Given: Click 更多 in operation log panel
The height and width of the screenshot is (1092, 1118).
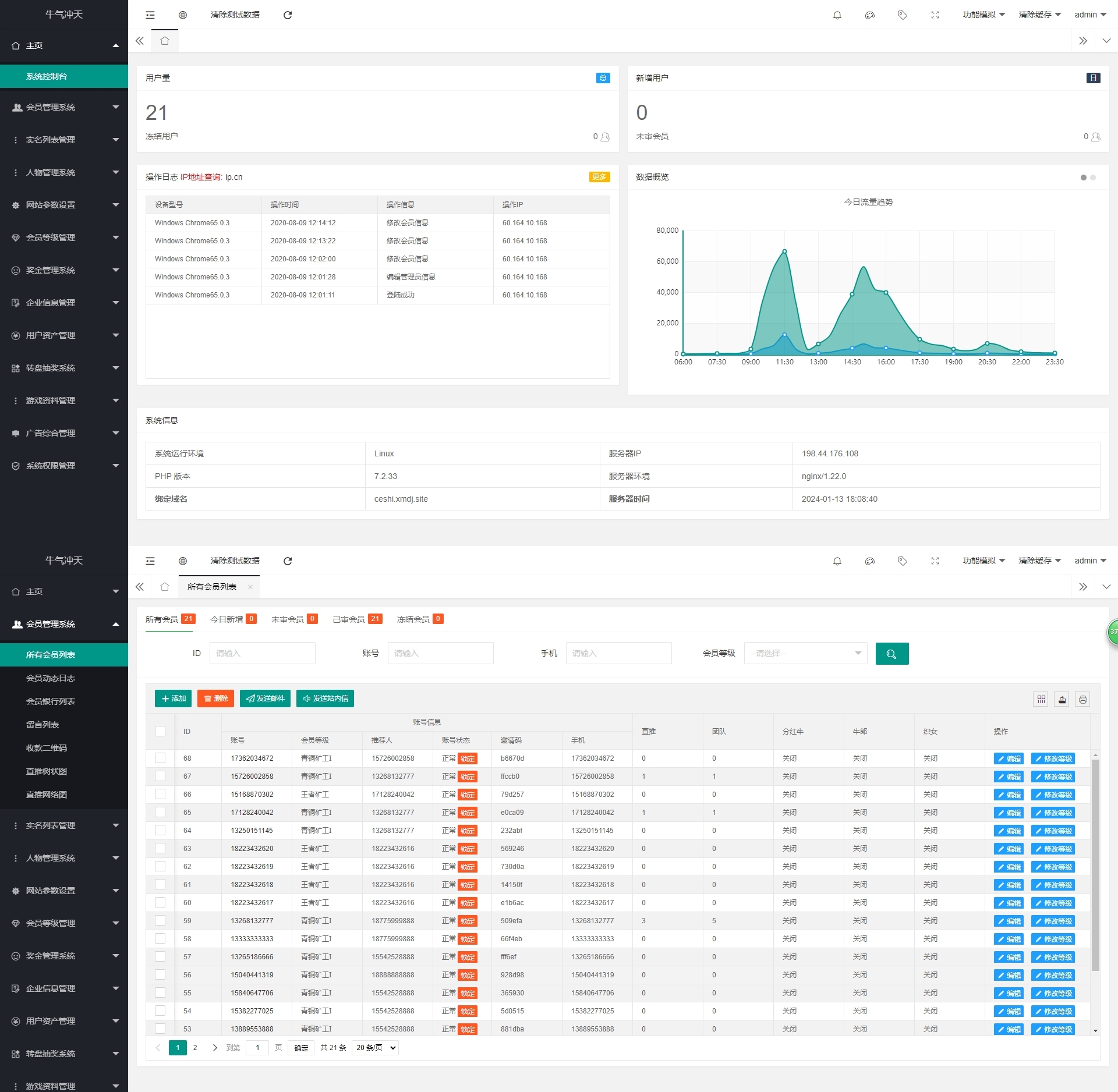Looking at the screenshot, I should pyautogui.click(x=599, y=177).
